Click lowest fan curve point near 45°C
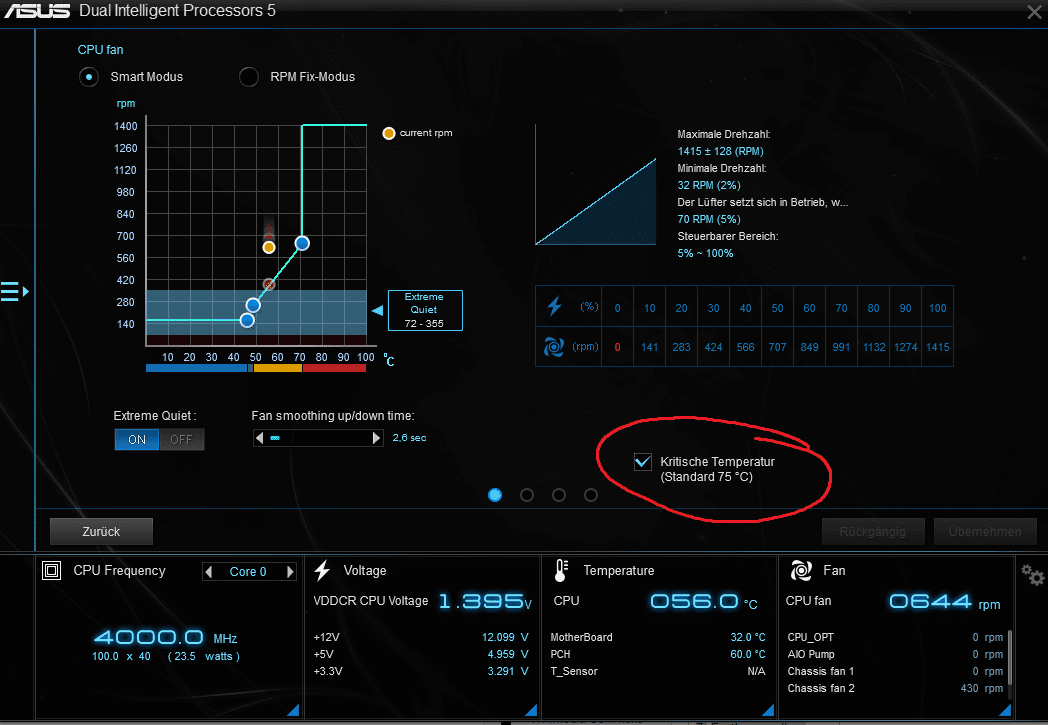 pyautogui.click(x=247, y=321)
